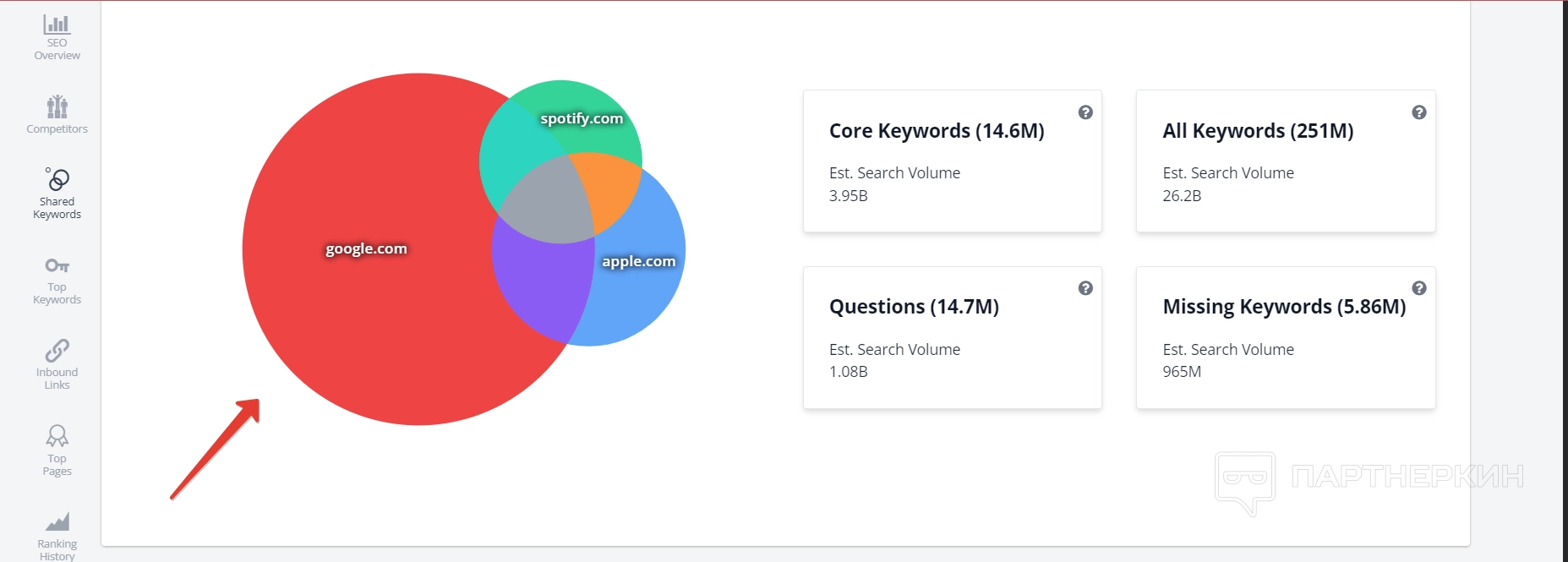Screen dimensions: 1568x562
Task: Select the Shared Keywords rings icon
Action: click(57, 179)
